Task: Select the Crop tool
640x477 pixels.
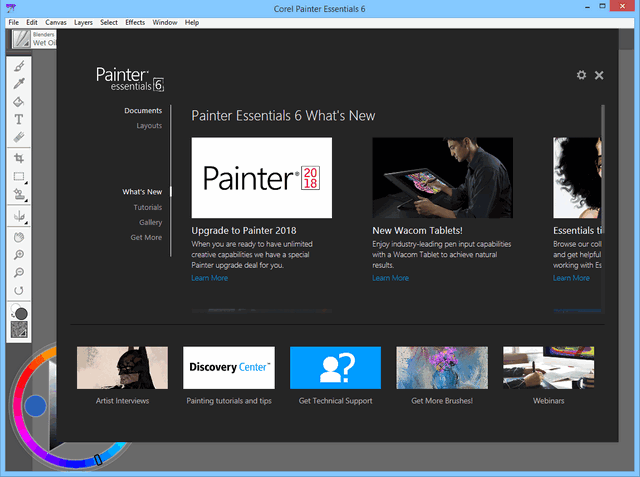Action: pos(19,158)
